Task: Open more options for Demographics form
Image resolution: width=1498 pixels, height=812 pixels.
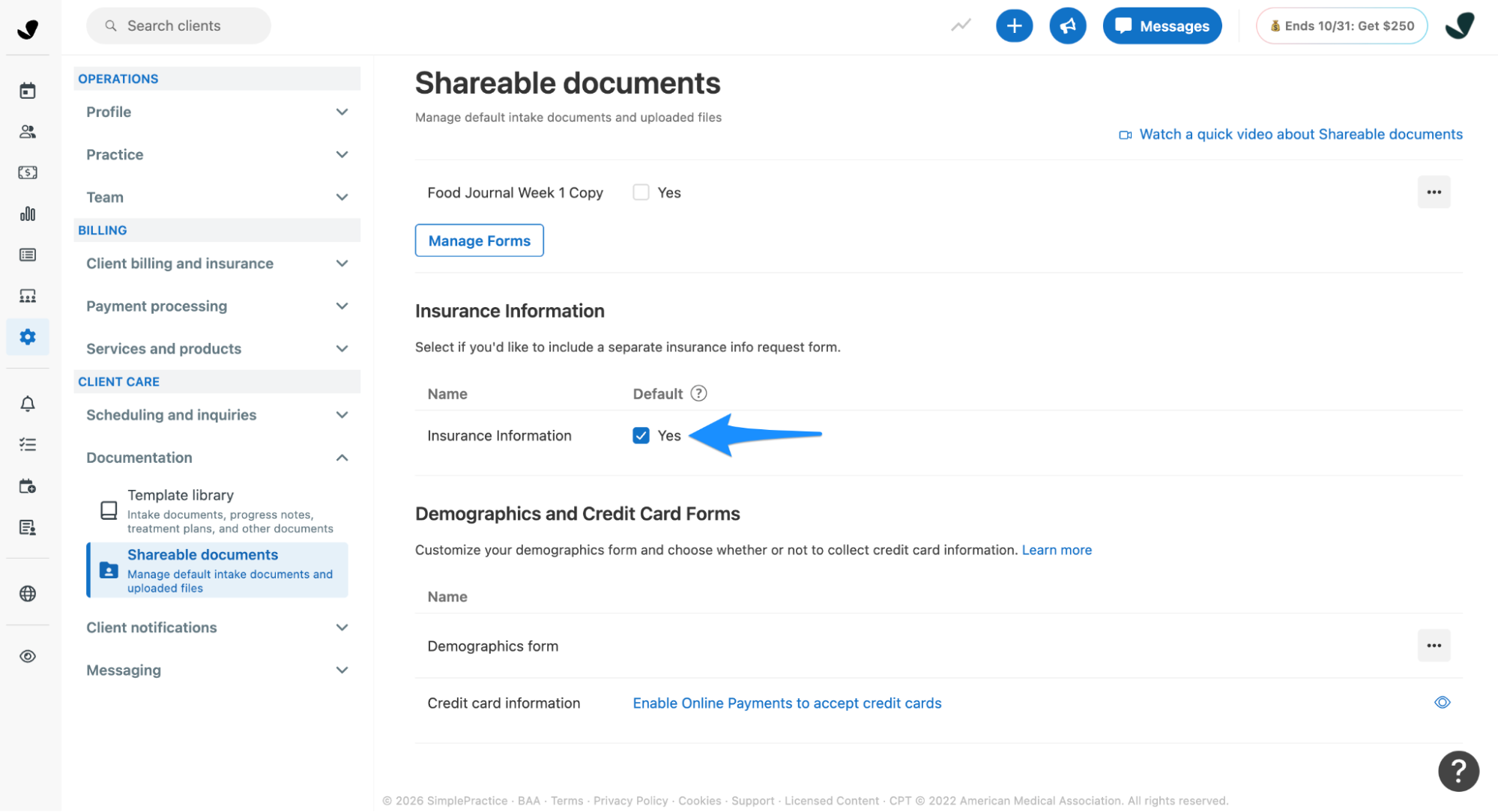Action: pos(1434,646)
